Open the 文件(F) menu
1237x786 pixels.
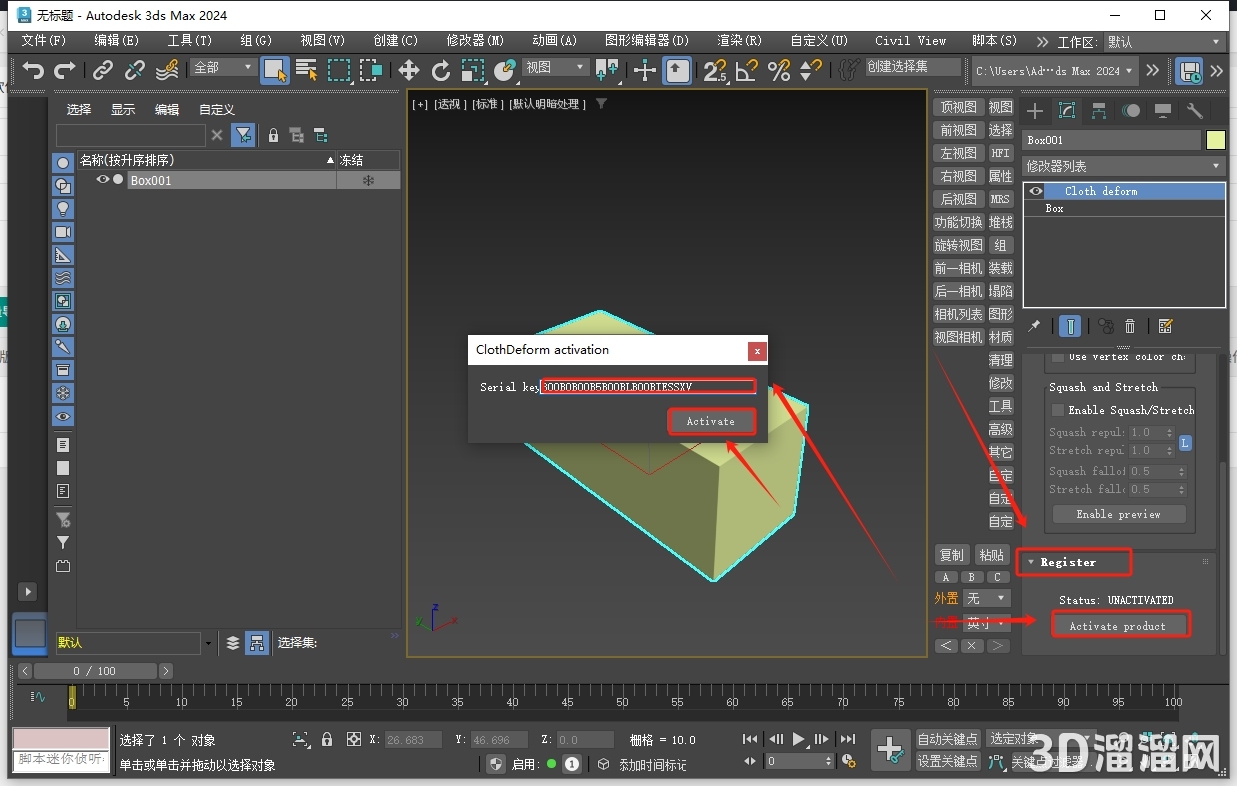43,41
